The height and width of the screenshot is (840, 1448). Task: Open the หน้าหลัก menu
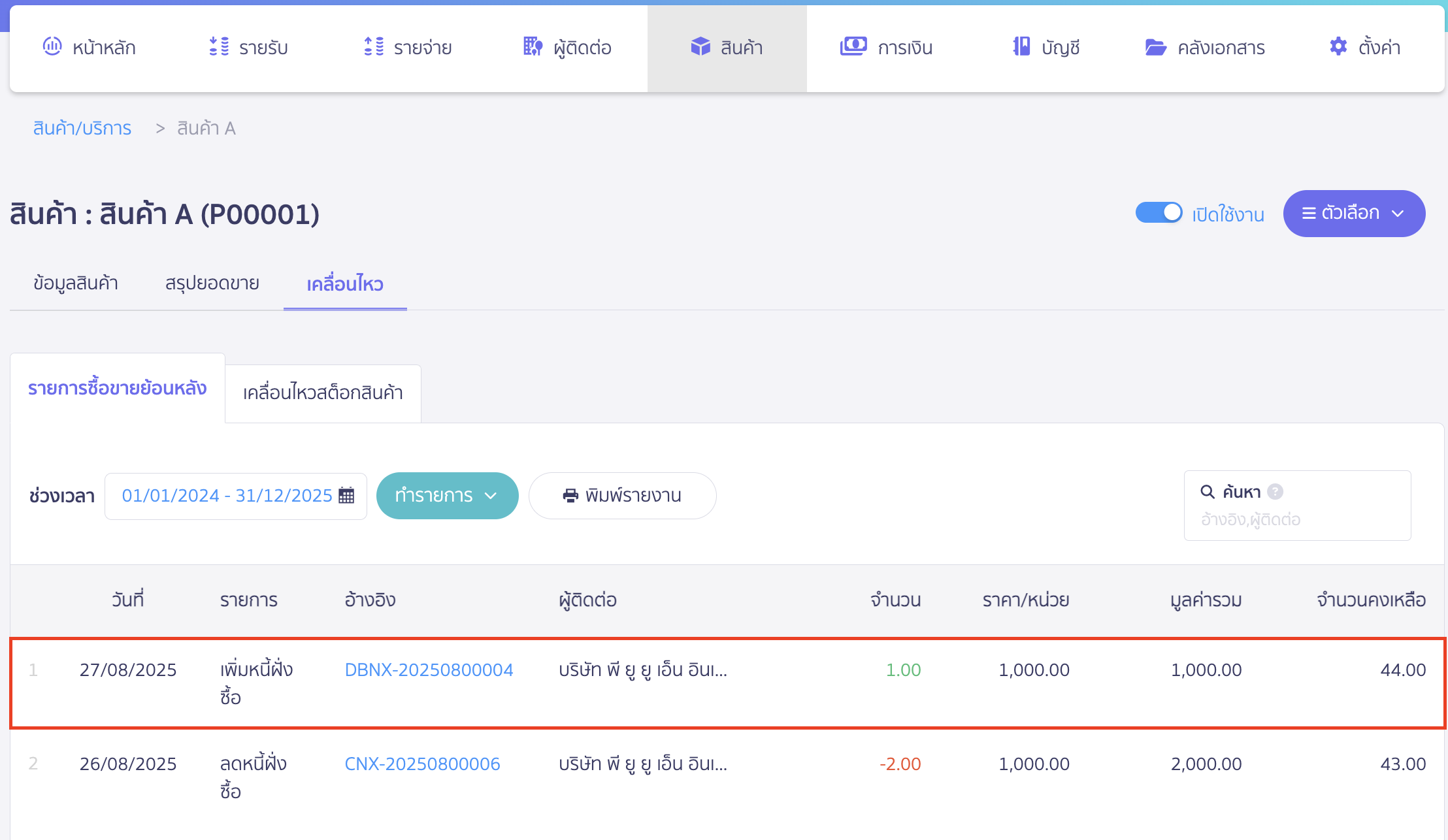tap(90, 48)
